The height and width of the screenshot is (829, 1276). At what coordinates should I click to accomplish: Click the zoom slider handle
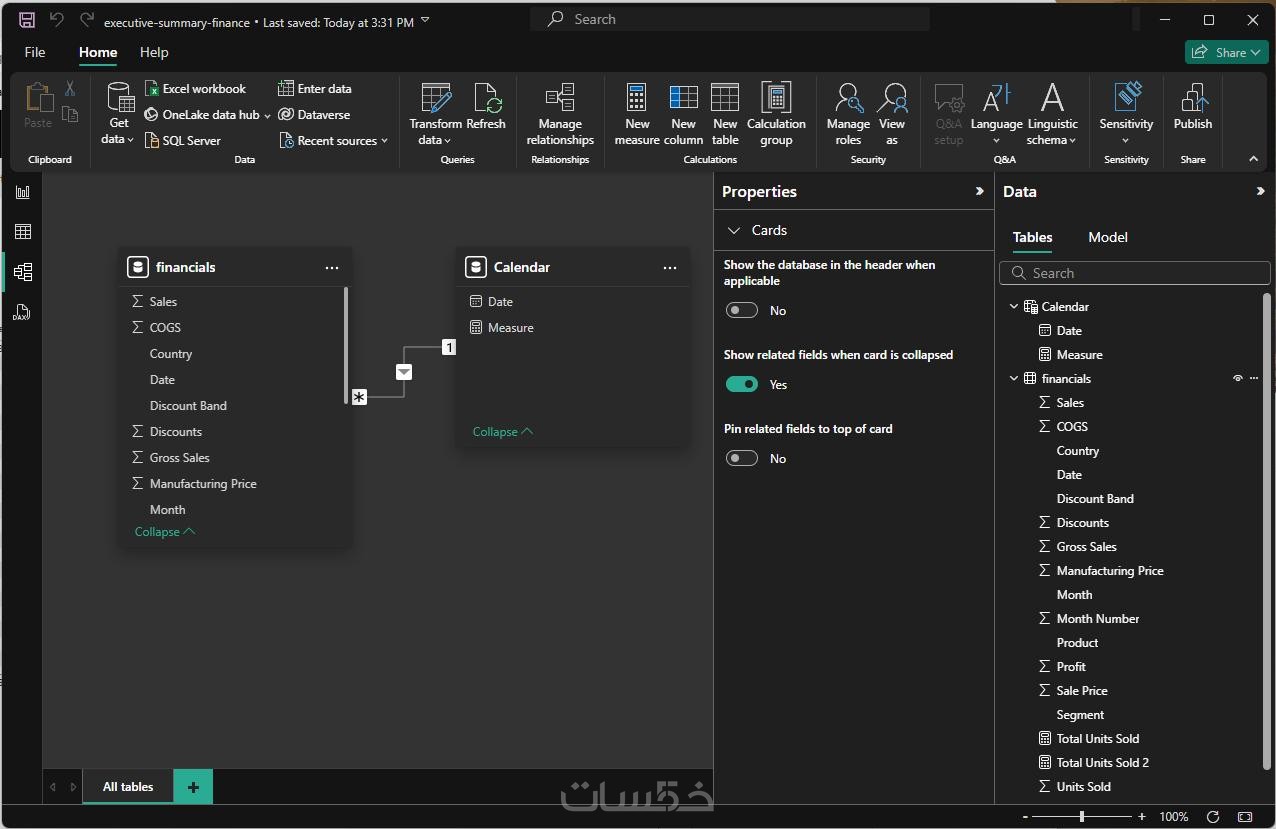(1081, 817)
